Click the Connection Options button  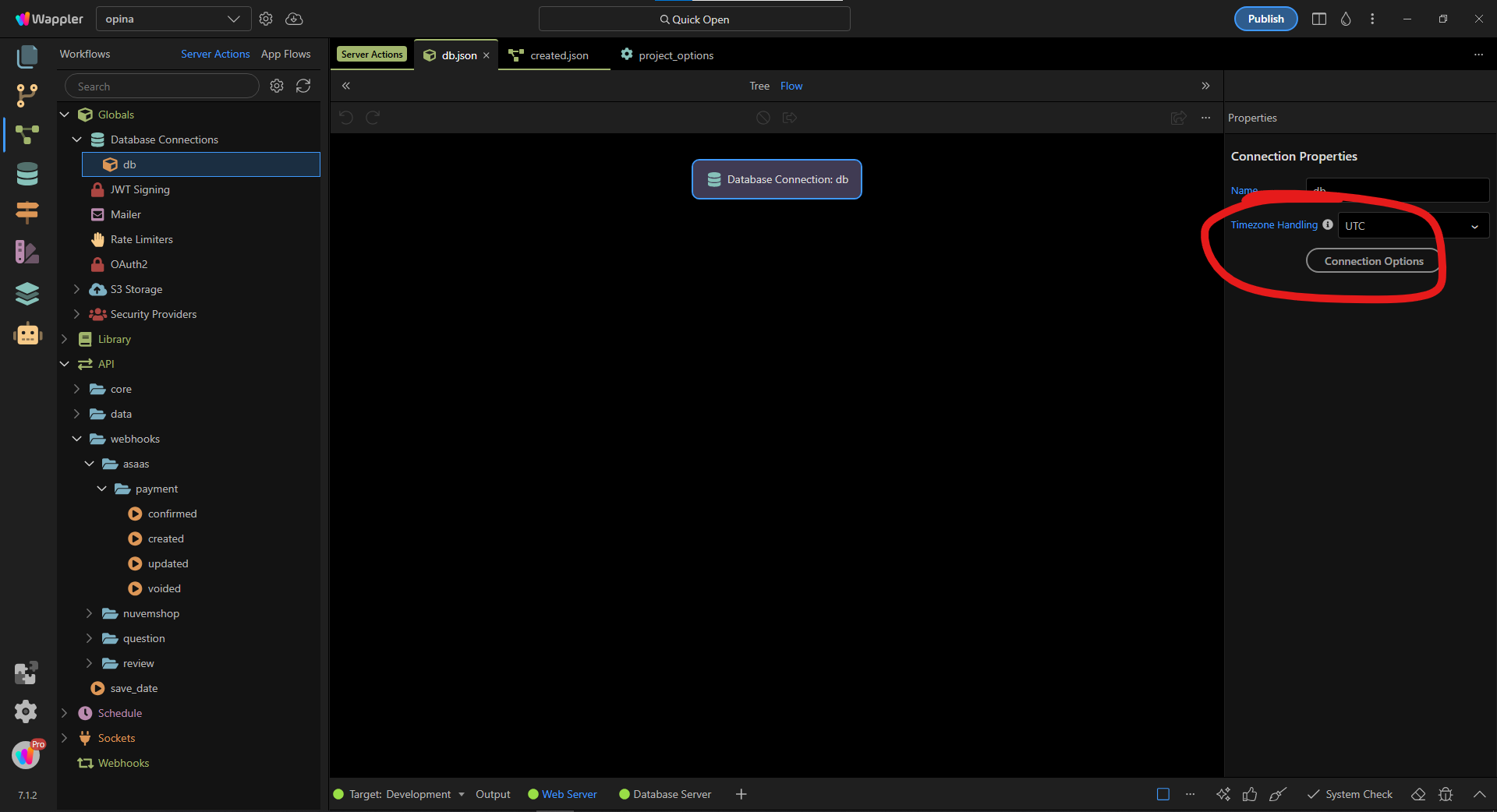pyautogui.click(x=1373, y=261)
